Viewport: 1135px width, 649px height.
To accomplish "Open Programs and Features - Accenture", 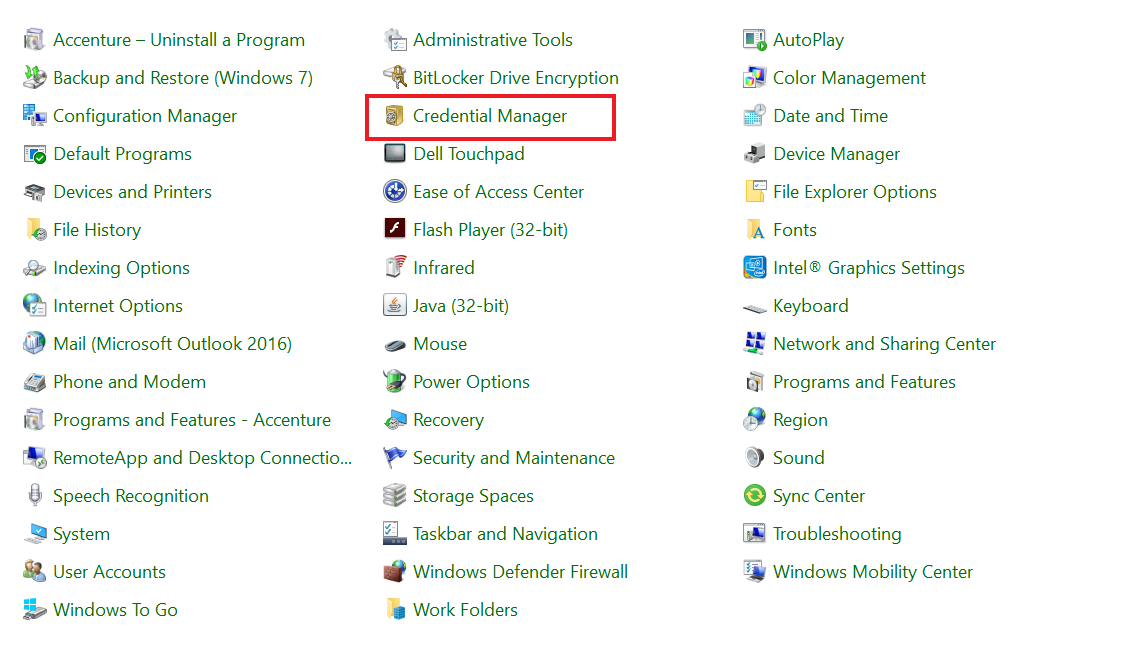I will coord(192,419).
